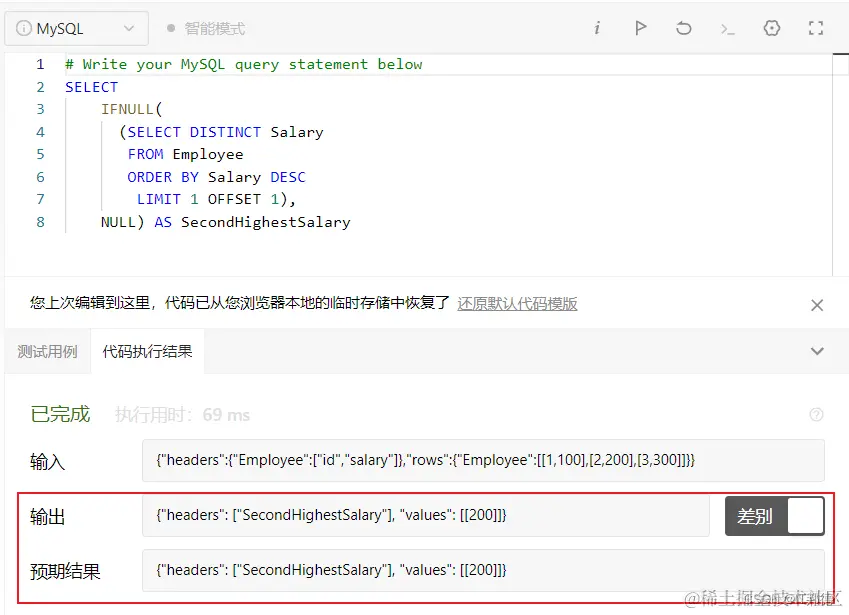Click the SecondHighestSalary alias in the code
Image resolution: width=849 pixels, height=615 pixels.
pos(266,222)
